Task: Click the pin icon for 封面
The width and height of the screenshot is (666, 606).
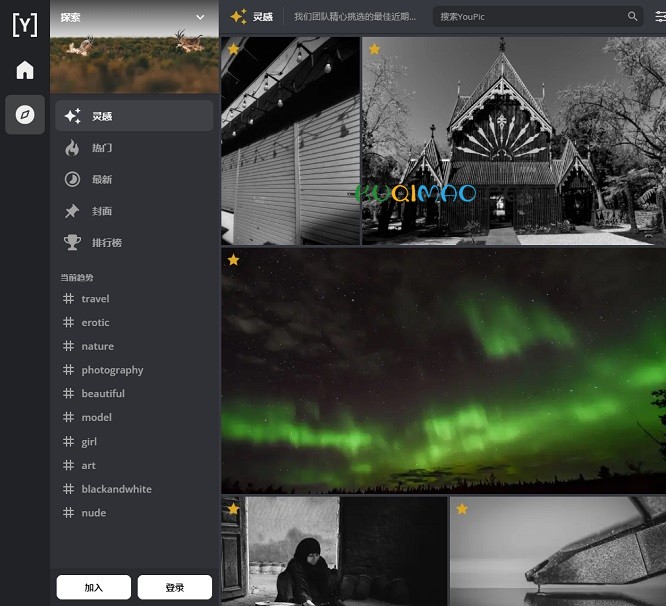Action: click(x=72, y=211)
